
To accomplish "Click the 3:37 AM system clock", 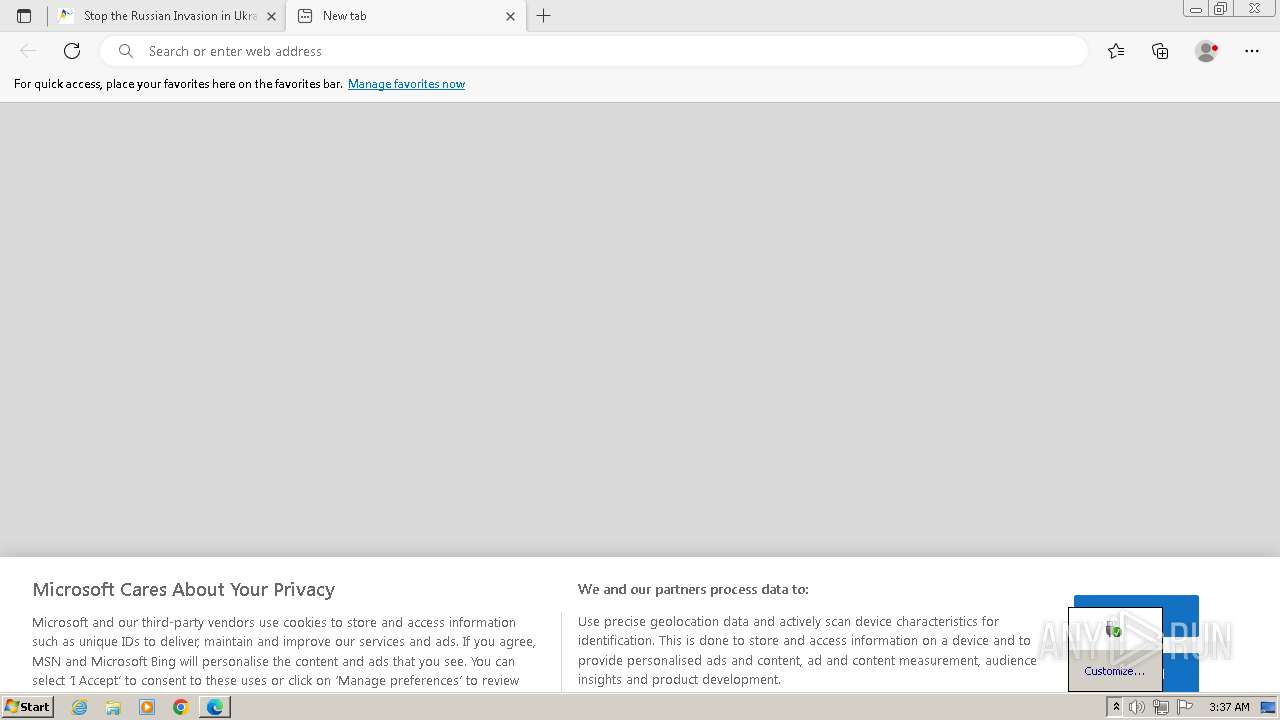I will coord(1229,707).
